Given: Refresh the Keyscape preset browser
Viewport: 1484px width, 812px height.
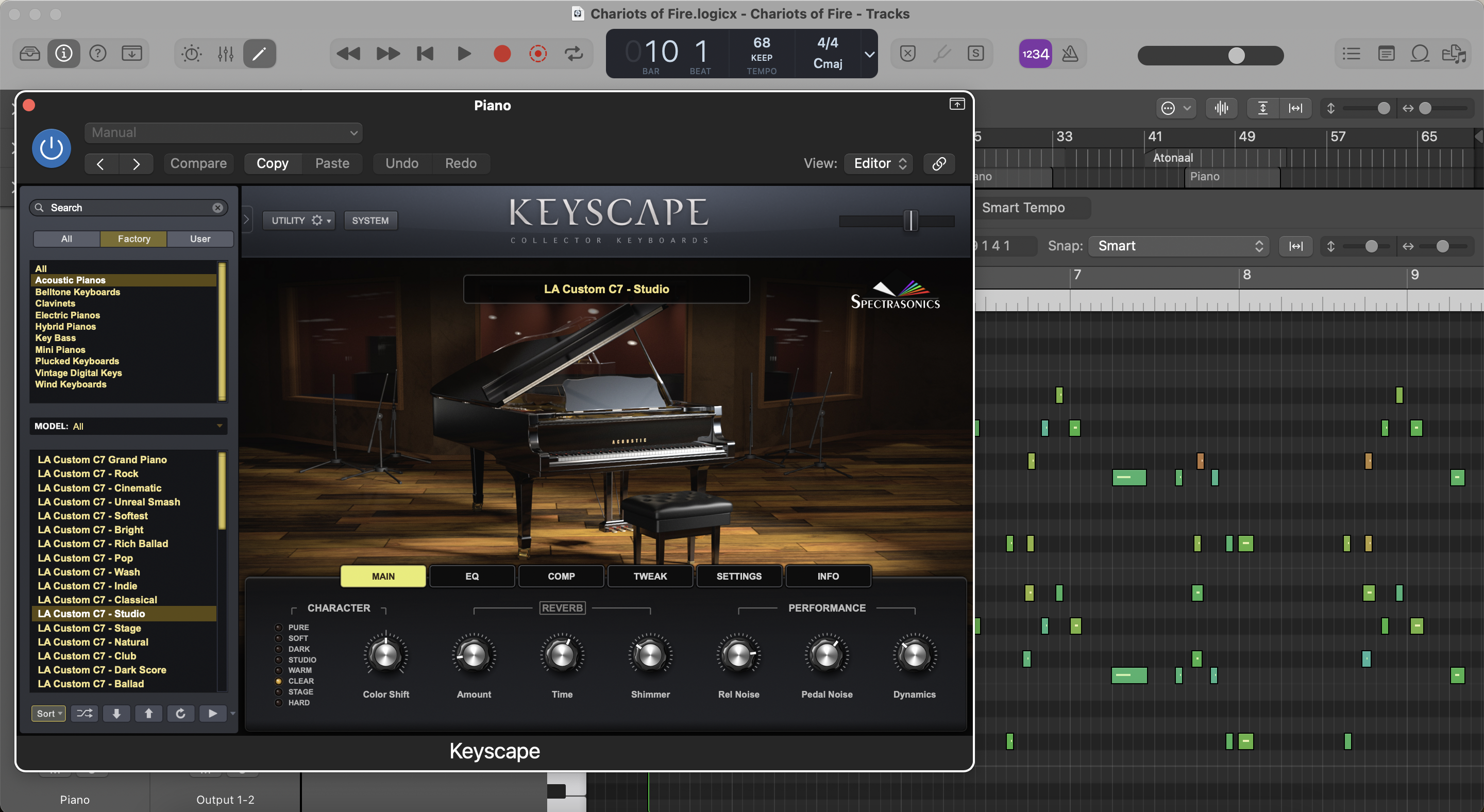Looking at the screenshot, I should (180, 714).
